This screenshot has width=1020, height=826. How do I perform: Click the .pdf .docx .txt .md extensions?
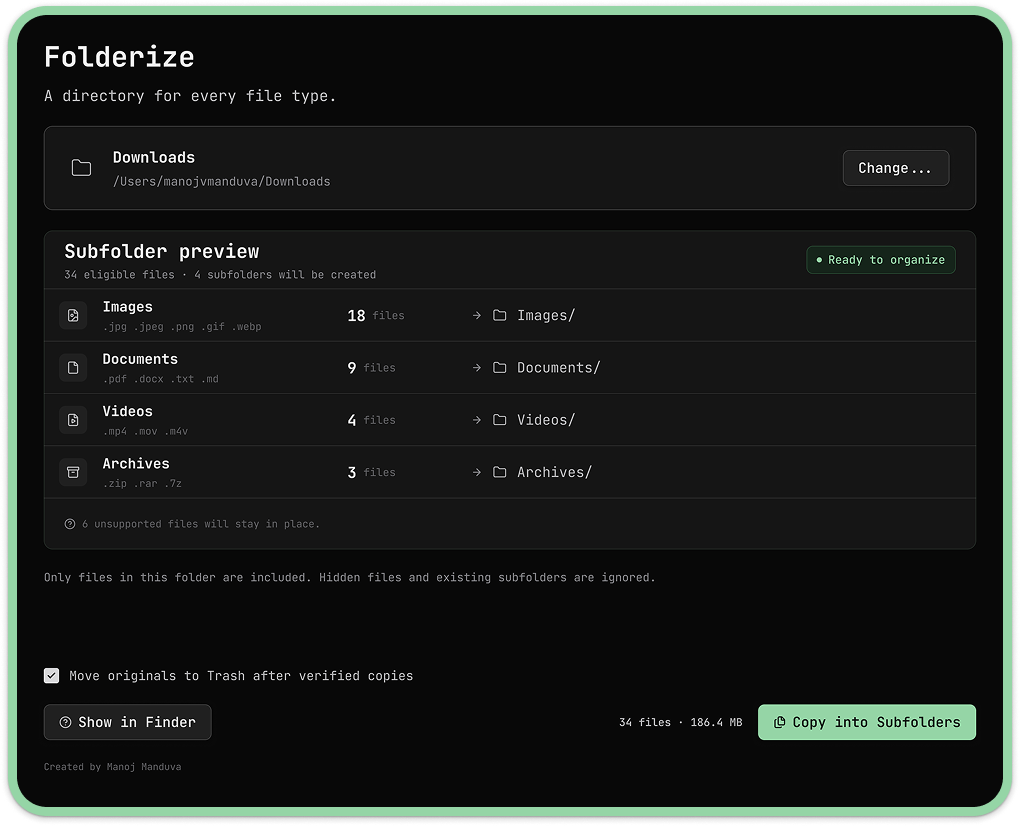(x=161, y=379)
